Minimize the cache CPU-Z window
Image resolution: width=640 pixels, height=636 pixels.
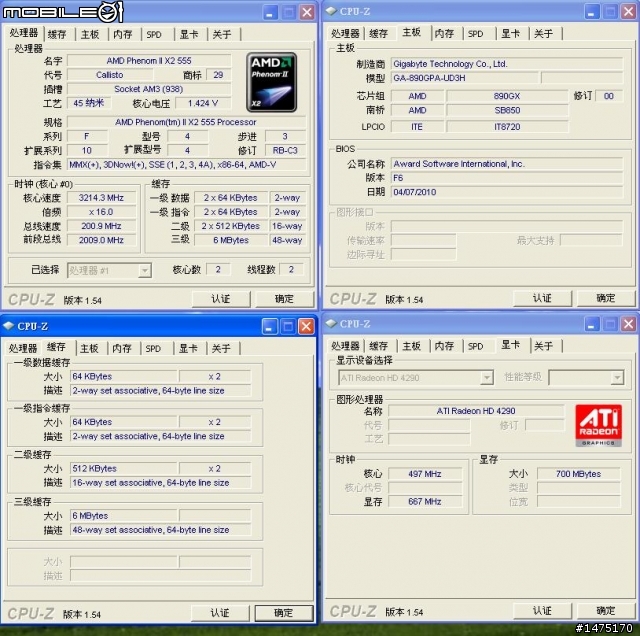pos(269,326)
